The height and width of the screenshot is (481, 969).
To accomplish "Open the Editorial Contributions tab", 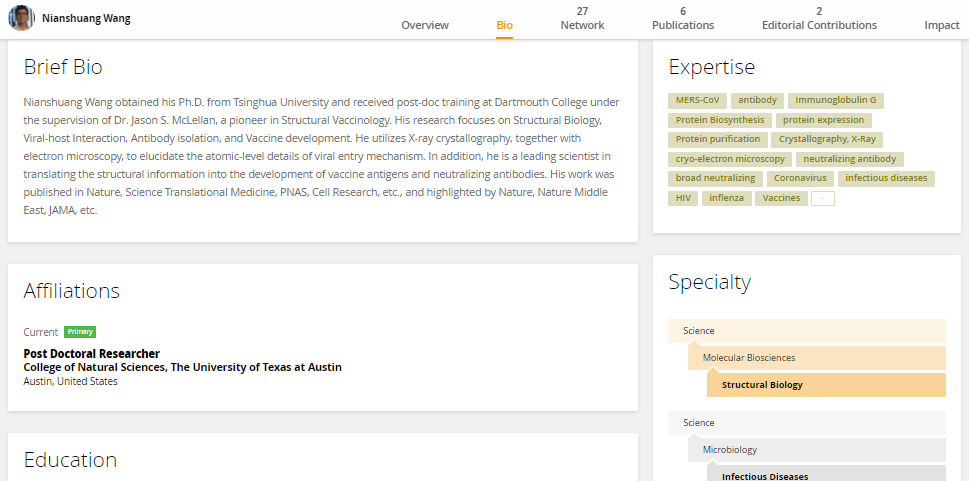I will 819,18.
